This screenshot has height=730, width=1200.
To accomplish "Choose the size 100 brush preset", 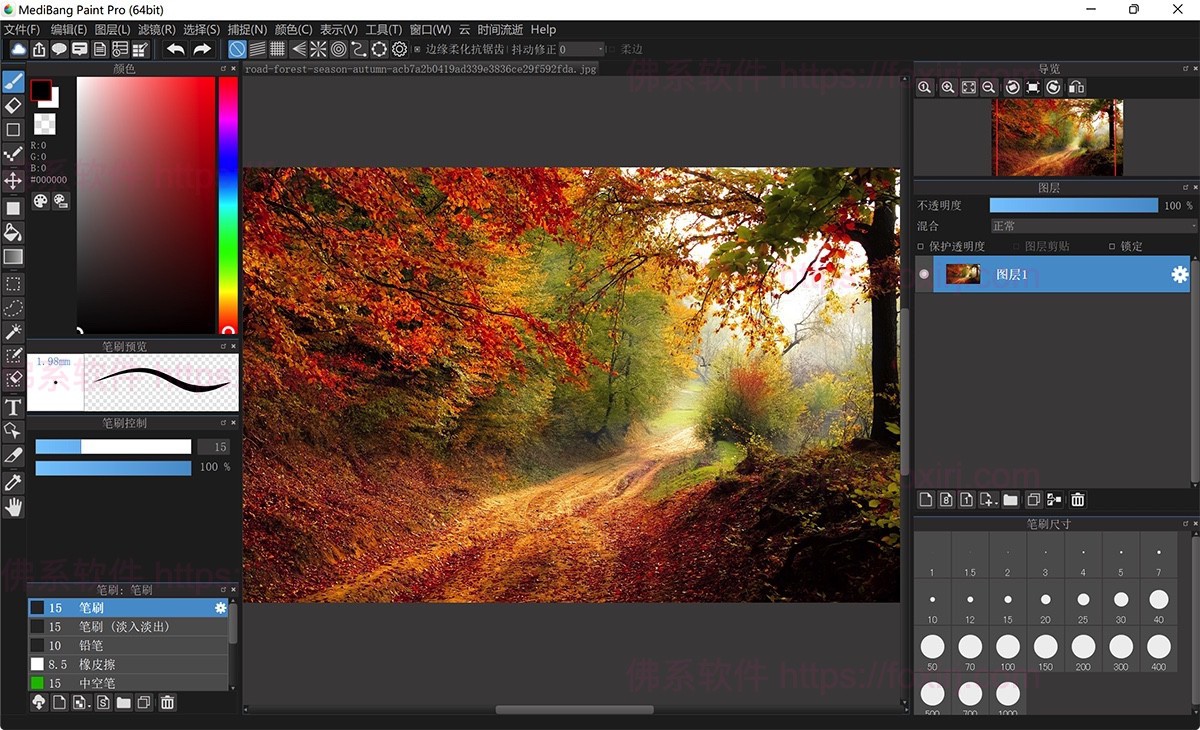I will [x=1007, y=648].
